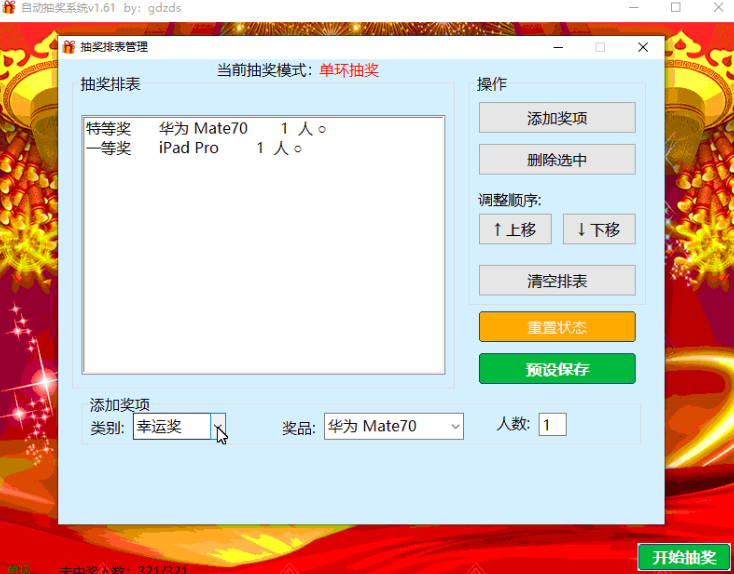This screenshot has width=734, height=574.
Task: Click the orange 重置状态 button
Action: point(557,327)
